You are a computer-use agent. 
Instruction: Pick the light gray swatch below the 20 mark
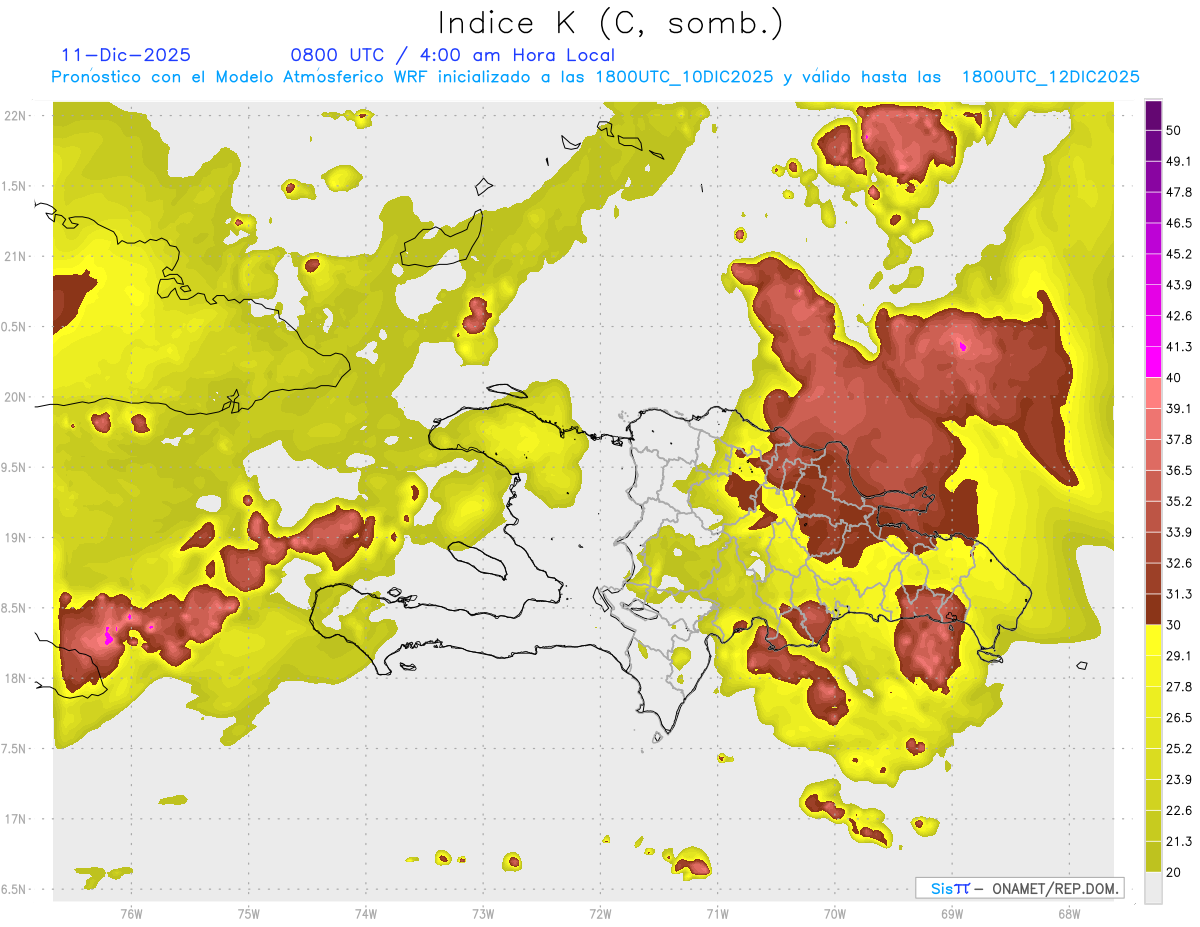(1154, 888)
